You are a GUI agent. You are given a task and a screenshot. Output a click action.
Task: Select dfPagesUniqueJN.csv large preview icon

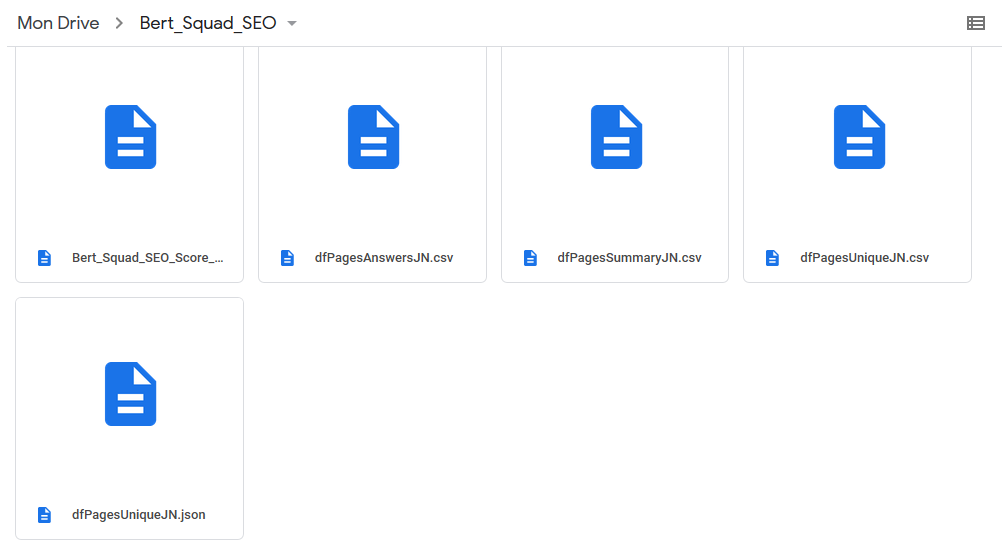click(x=859, y=137)
